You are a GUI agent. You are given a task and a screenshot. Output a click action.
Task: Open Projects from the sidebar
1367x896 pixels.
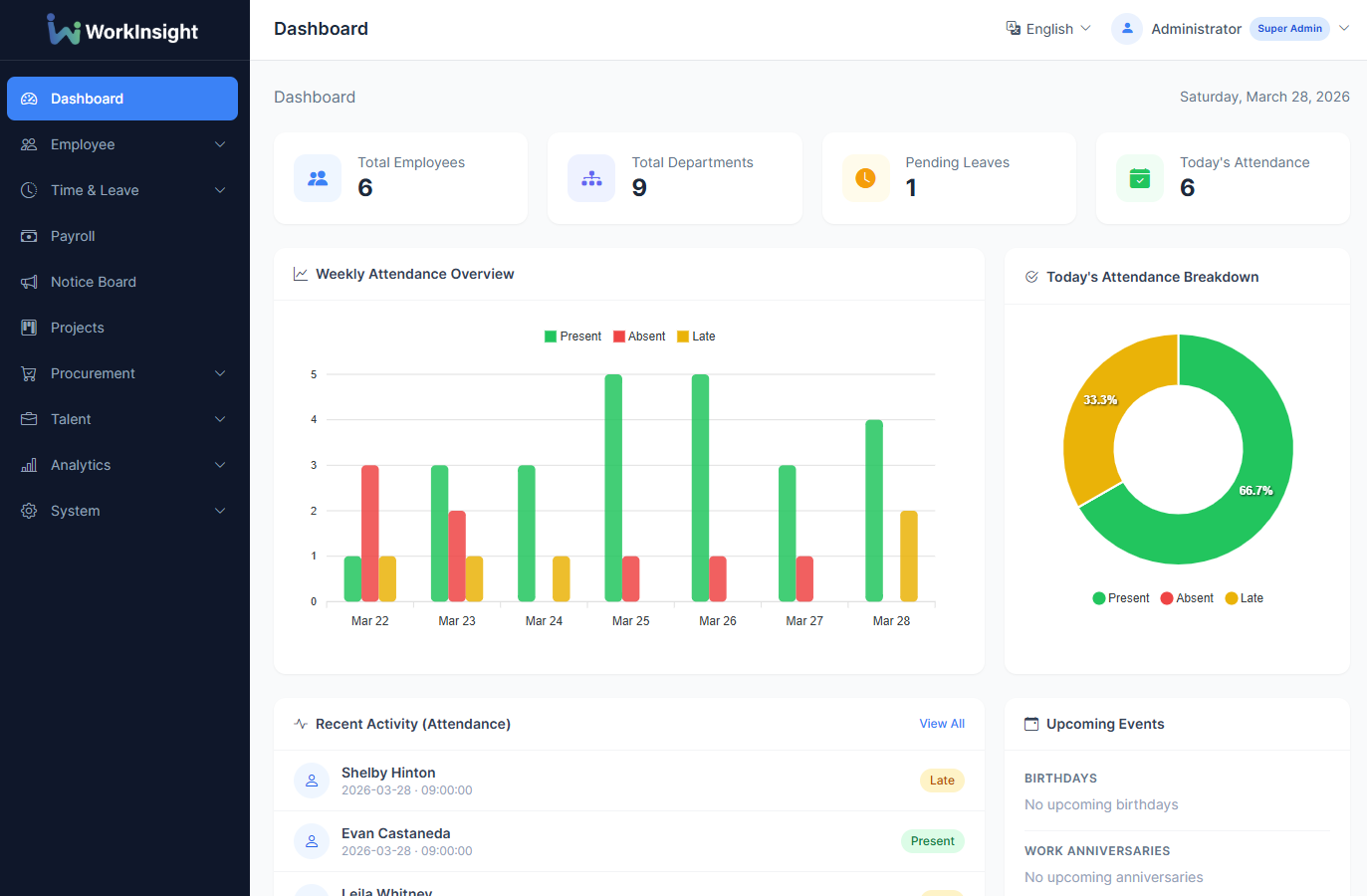tap(77, 328)
